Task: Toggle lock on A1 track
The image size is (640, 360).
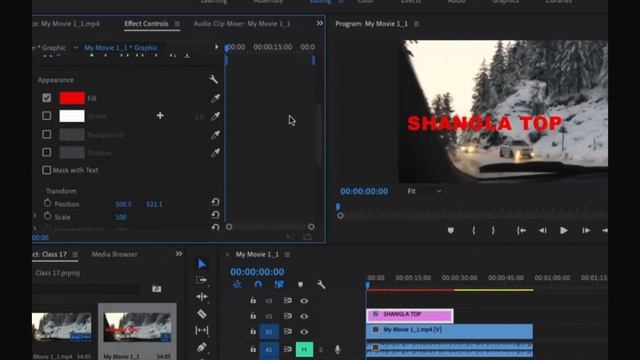Action: [x=253, y=349]
